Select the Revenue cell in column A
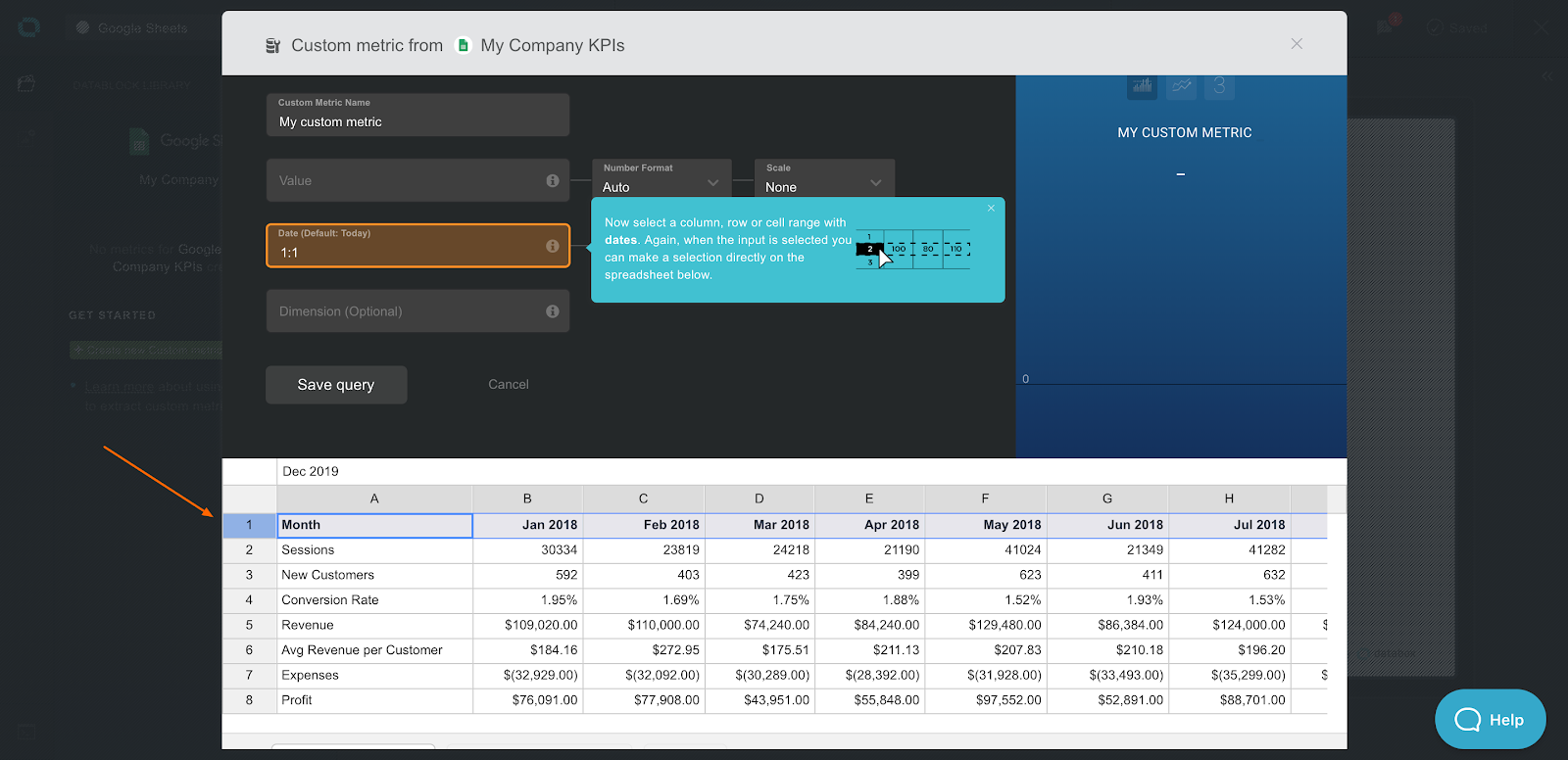This screenshot has width=1568, height=760. pos(373,625)
